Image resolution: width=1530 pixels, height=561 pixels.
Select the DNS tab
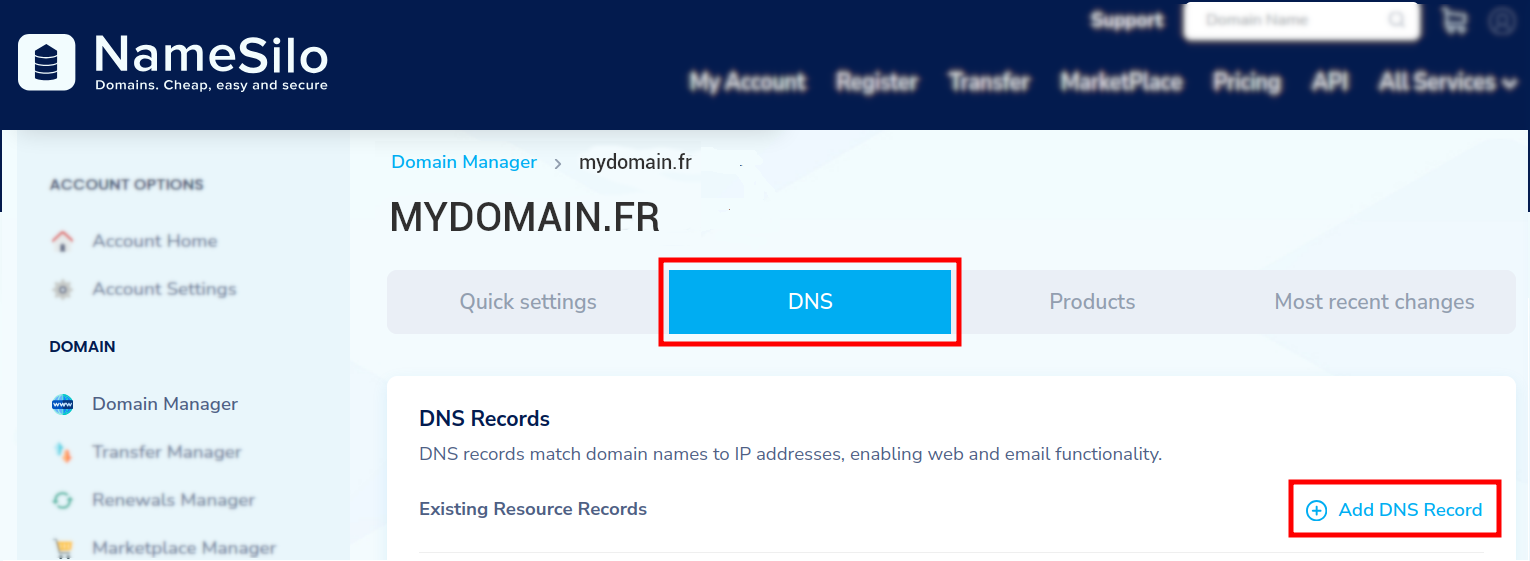pyautogui.click(x=810, y=302)
